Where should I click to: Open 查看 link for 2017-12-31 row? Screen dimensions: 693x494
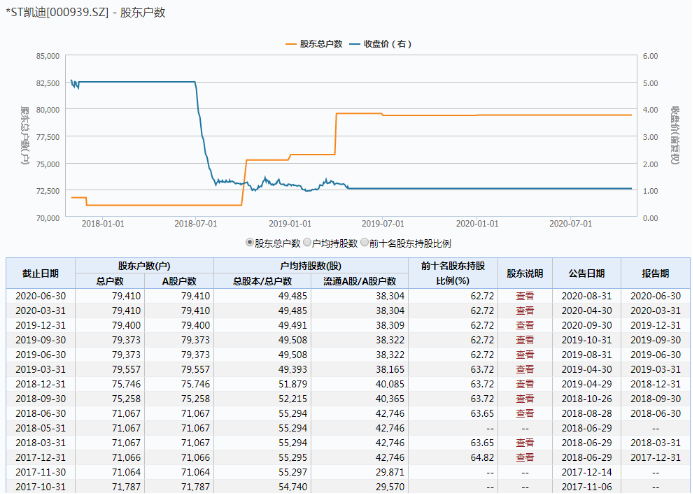[525, 457]
